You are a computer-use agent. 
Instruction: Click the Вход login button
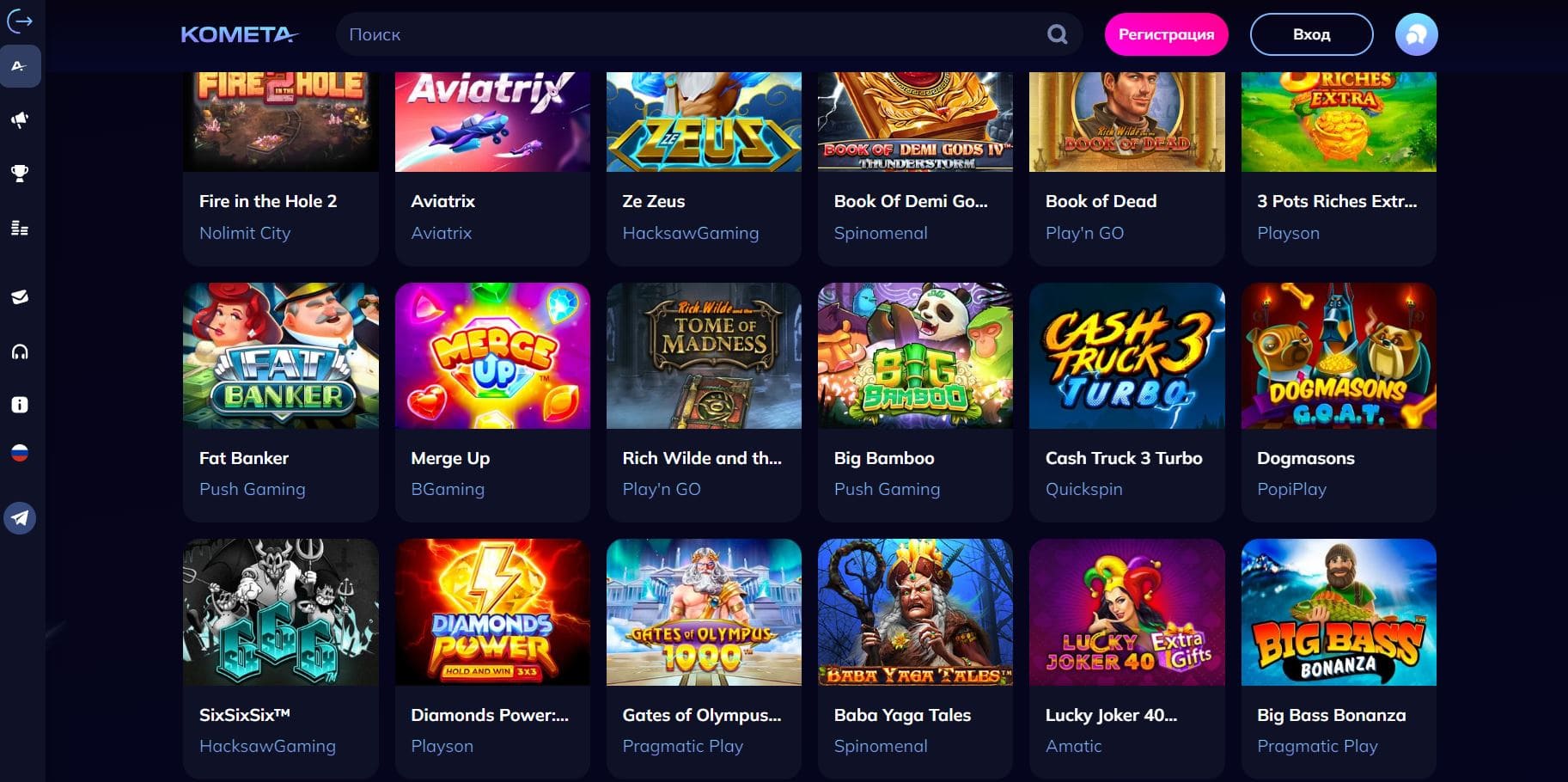1311,34
